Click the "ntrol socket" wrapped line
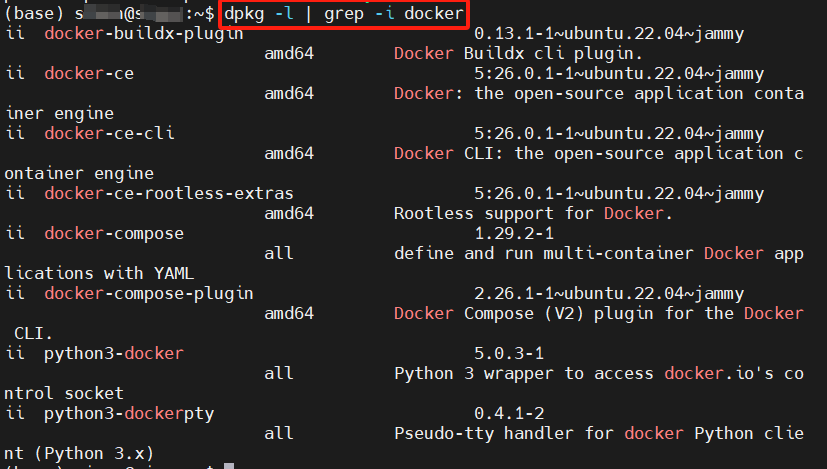 click(x=64, y=393)
